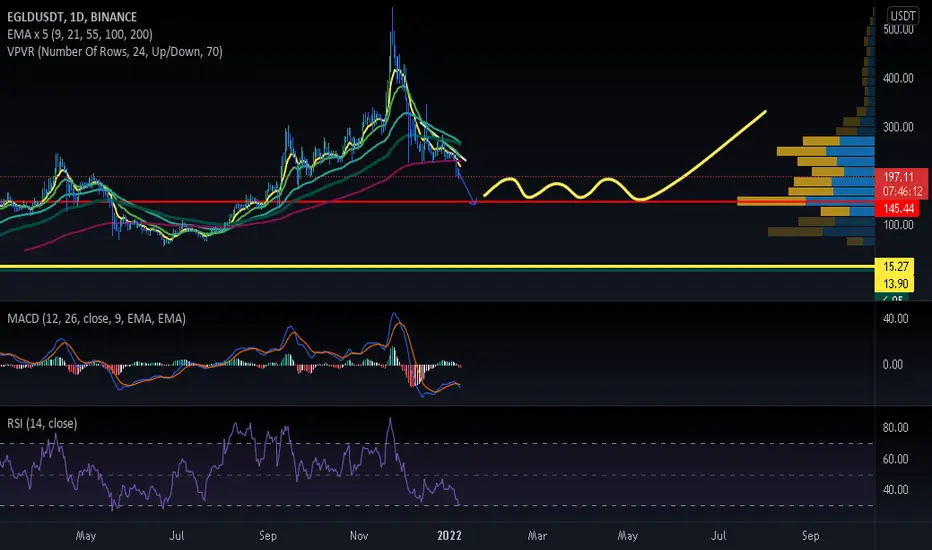This screenshot has height=550, width=932.
Task: Click the MACD indicator legend label
Action: (96, 319)
